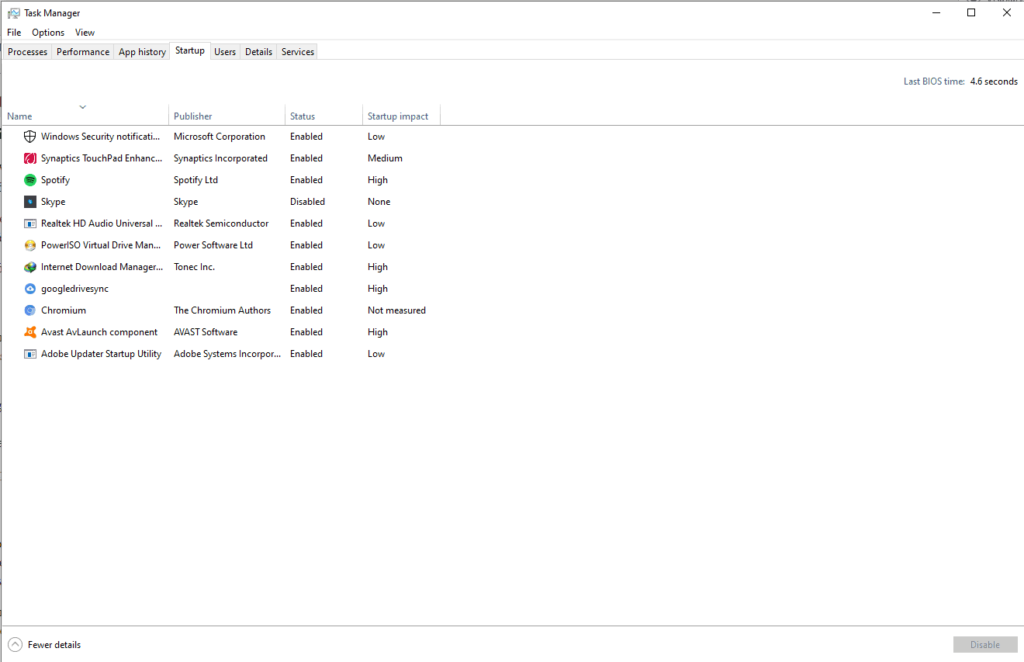Switch to the Services tab

[x=298, y=52]
